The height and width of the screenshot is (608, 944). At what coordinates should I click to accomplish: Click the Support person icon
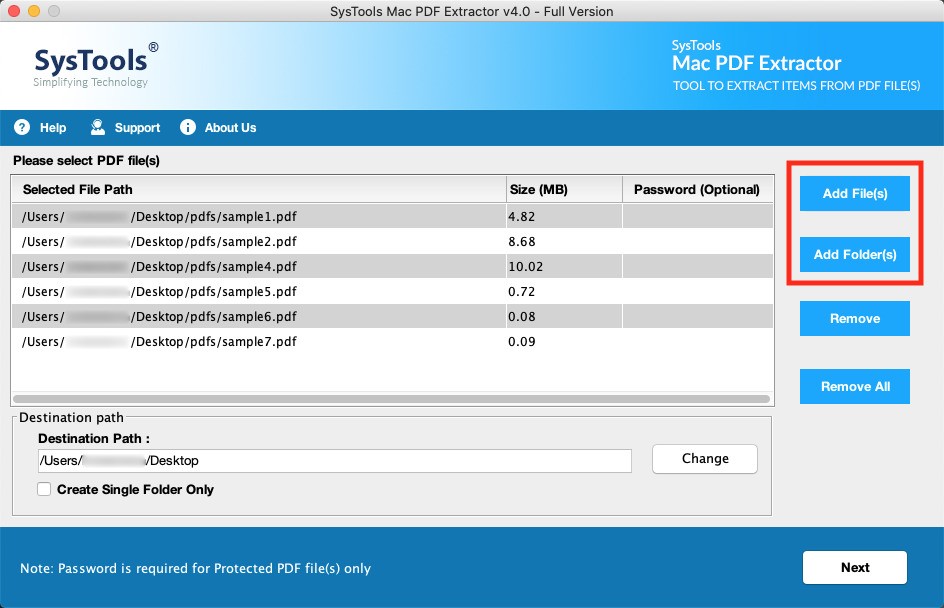point(98,127)
